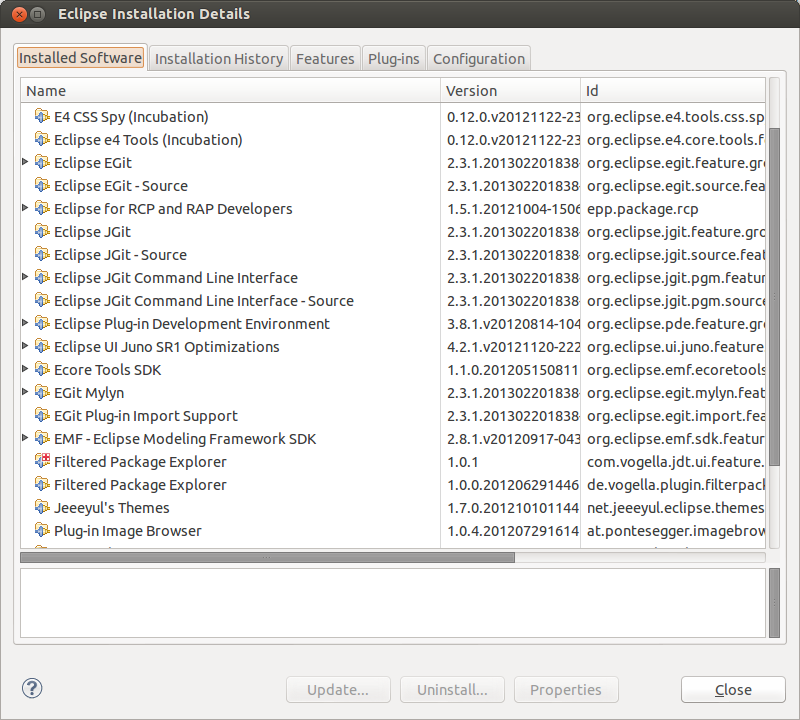Select the de.vogella.plugin.filterpack id cell
This screenshot has width=800, height=720.
pyautogui.click(x=673, y=485)
